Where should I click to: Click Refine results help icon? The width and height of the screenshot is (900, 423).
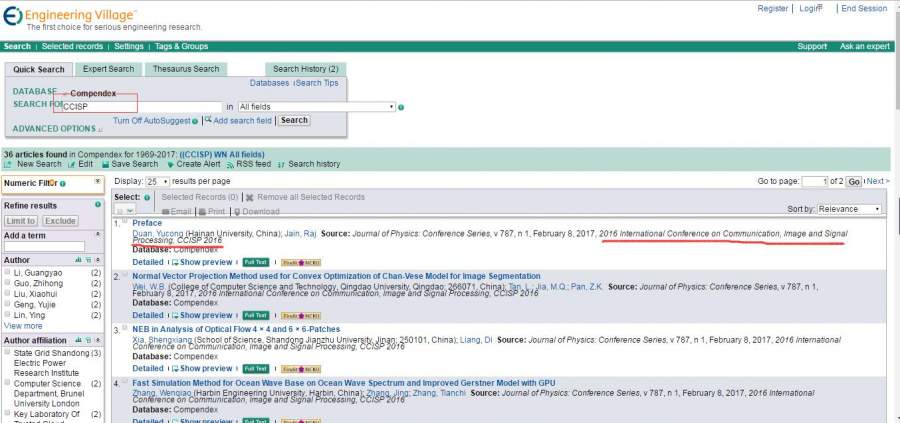(98, 204)
